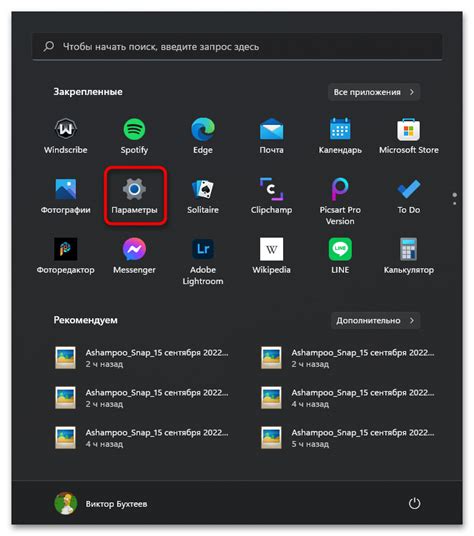Launch the Edge browser

203,136
